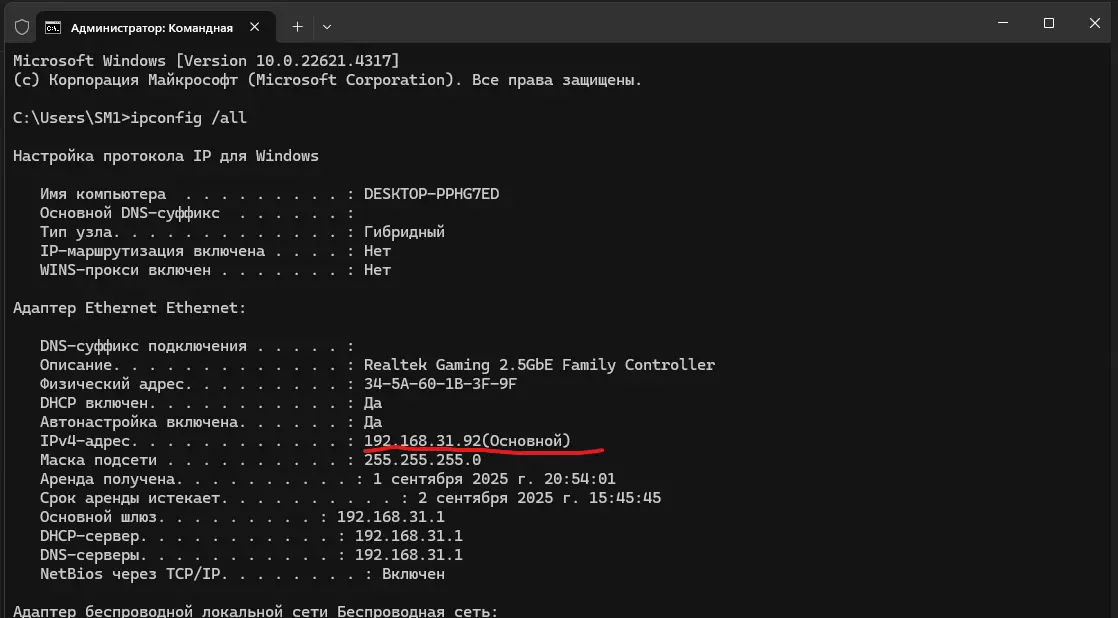Click the physical address 34-5A-60-1B-3F-9F
This screenshot has height=618, width=1118.
[x=440, y=384]
